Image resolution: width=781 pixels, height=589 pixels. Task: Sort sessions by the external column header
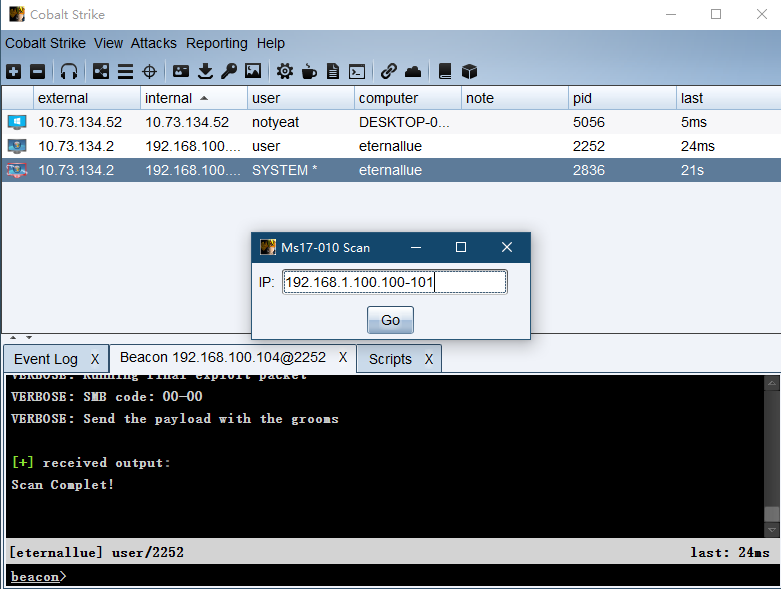pos(87,98)
